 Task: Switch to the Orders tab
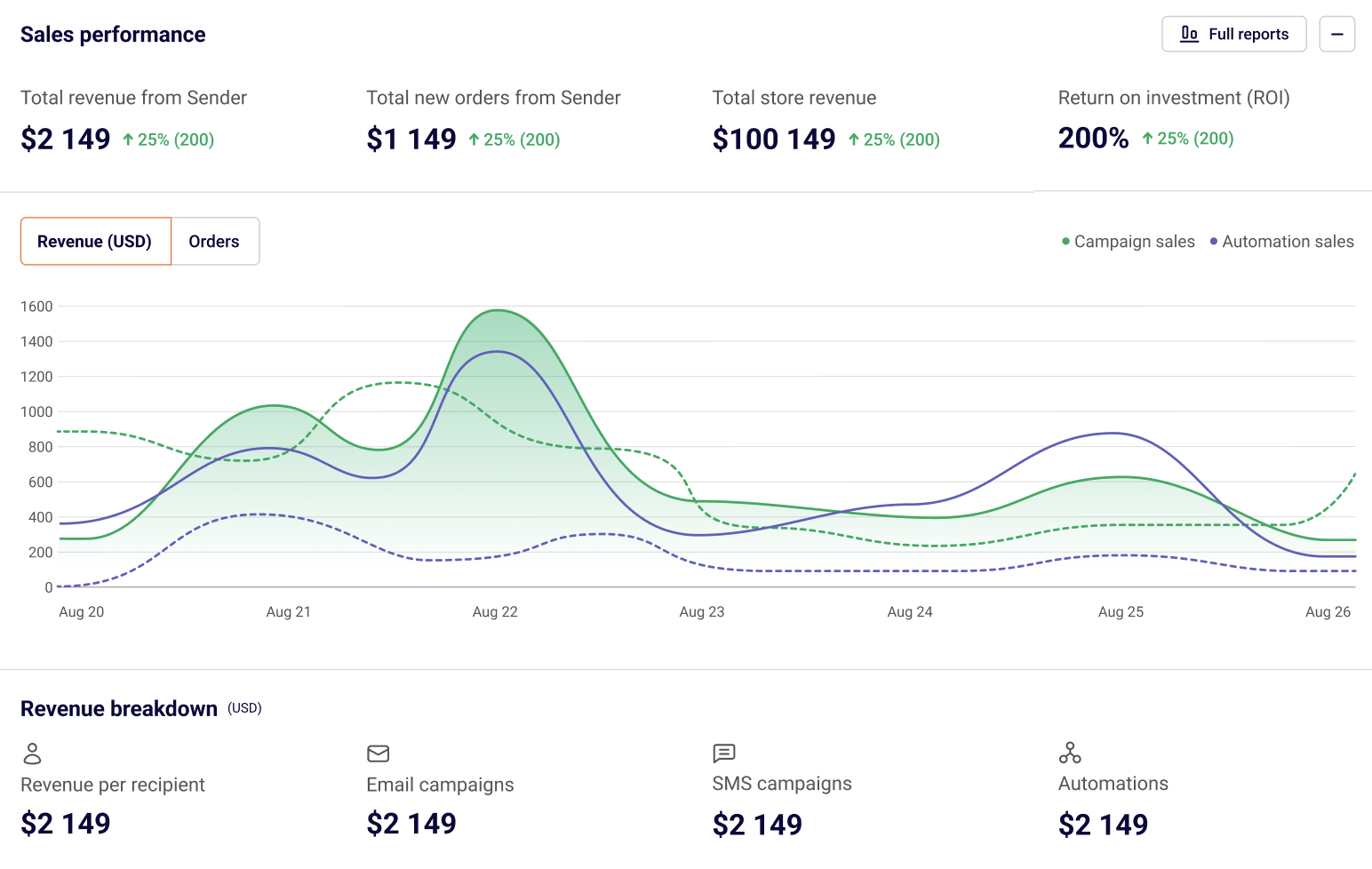[214, 241]
